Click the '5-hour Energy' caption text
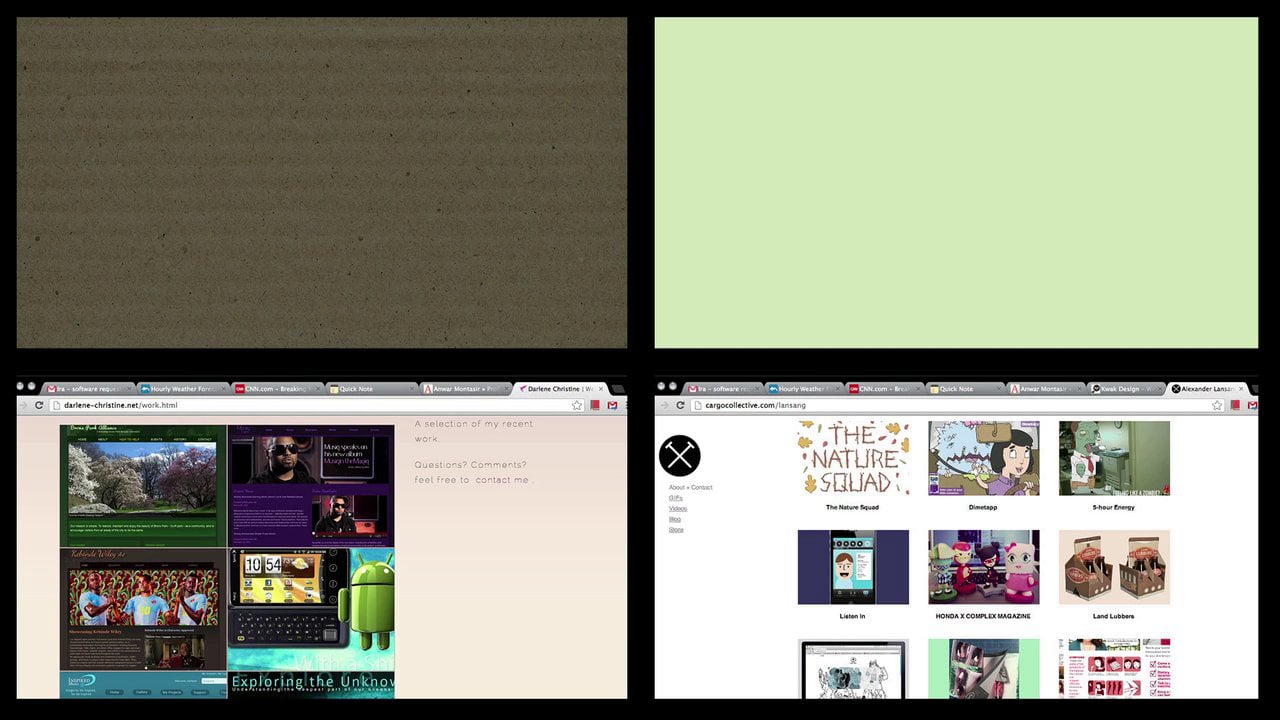This screenshot has width=1280, height=720. tap(1113, 507)
